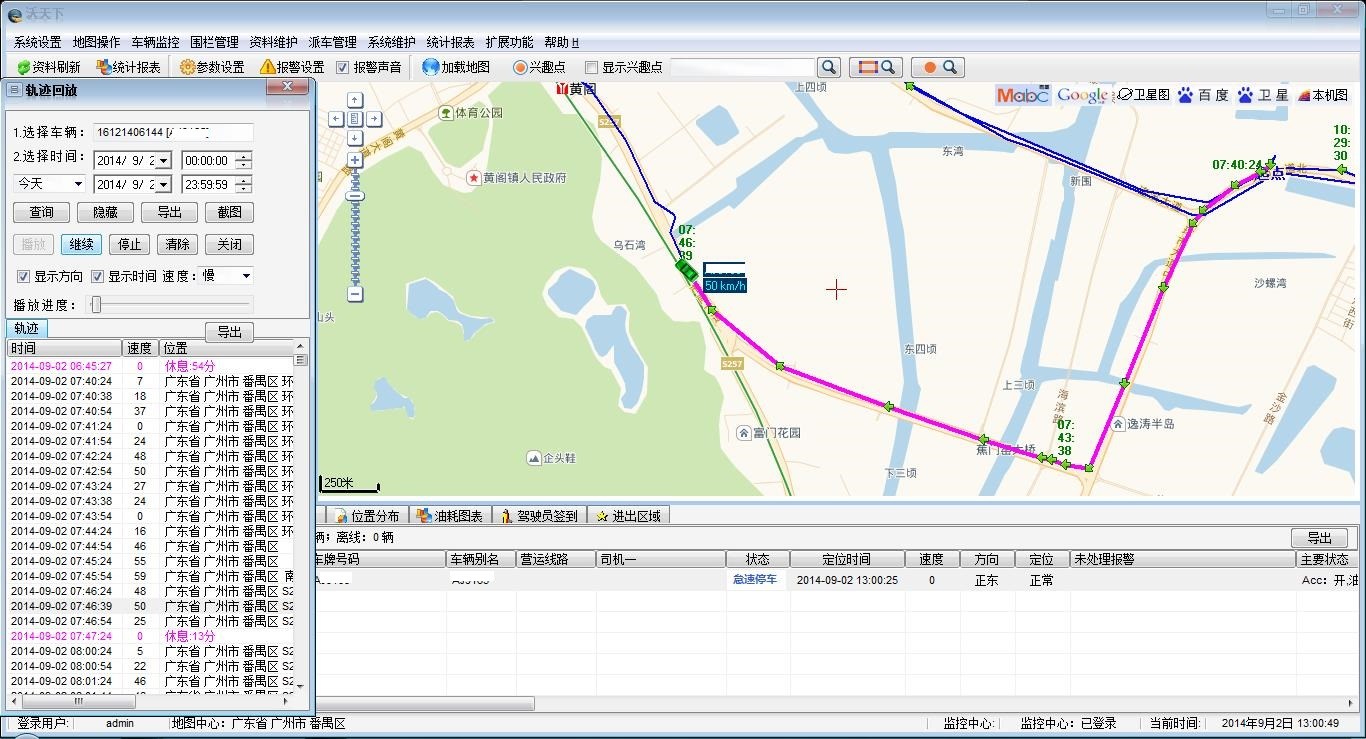Toggle the 报警声音 checkbox
The image size is (1366, 739).
click(x=343, y=67)
